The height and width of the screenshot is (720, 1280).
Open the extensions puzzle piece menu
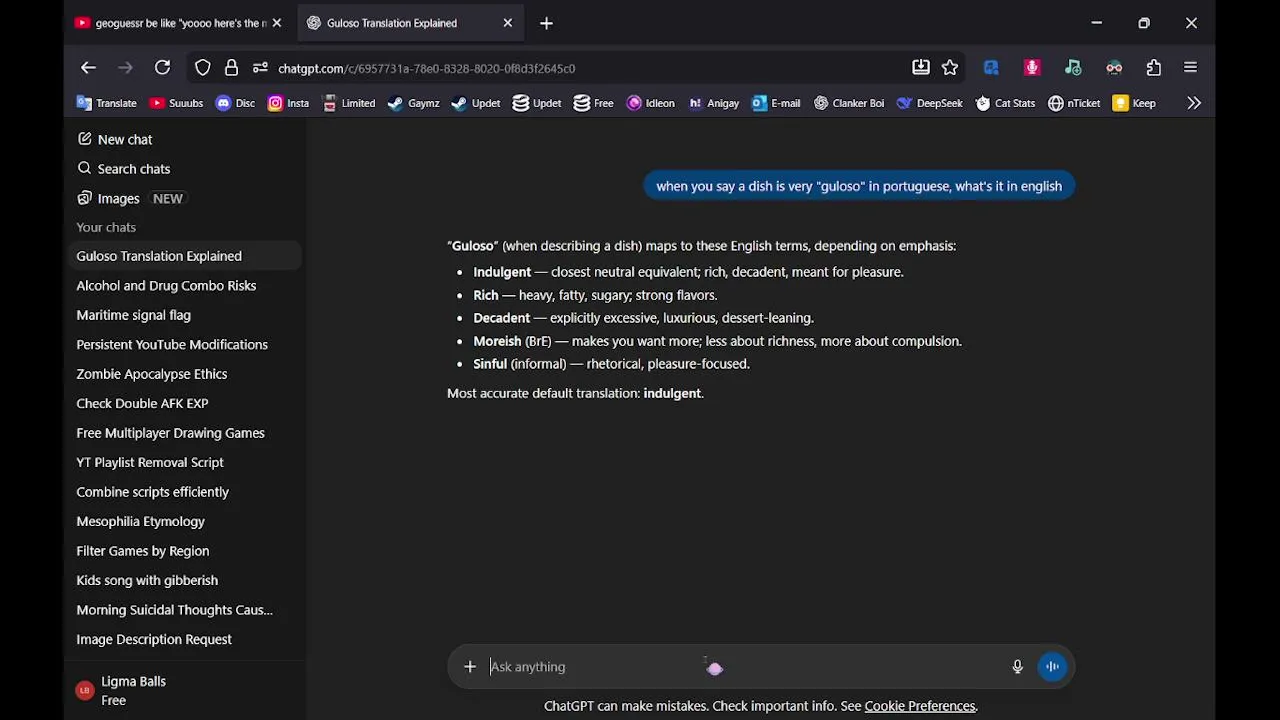tap(1154, 68)
